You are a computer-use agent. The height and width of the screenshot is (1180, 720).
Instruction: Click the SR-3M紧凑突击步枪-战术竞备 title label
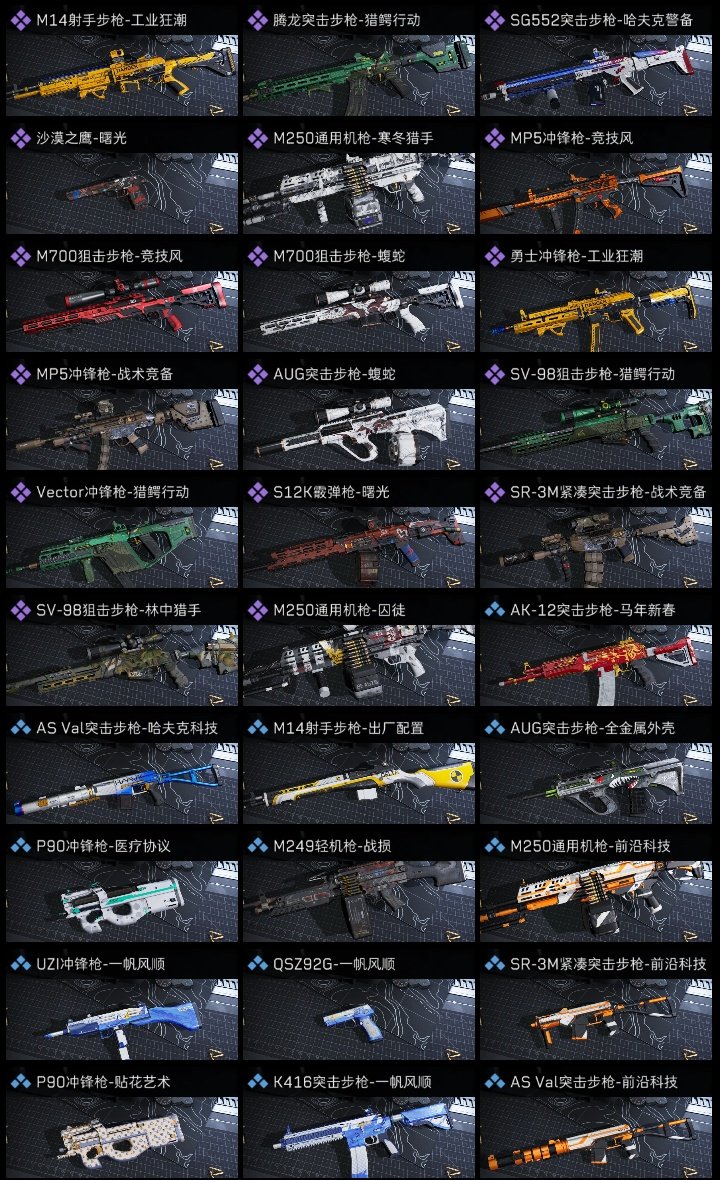pyautogui.click(x=608, y=492)
